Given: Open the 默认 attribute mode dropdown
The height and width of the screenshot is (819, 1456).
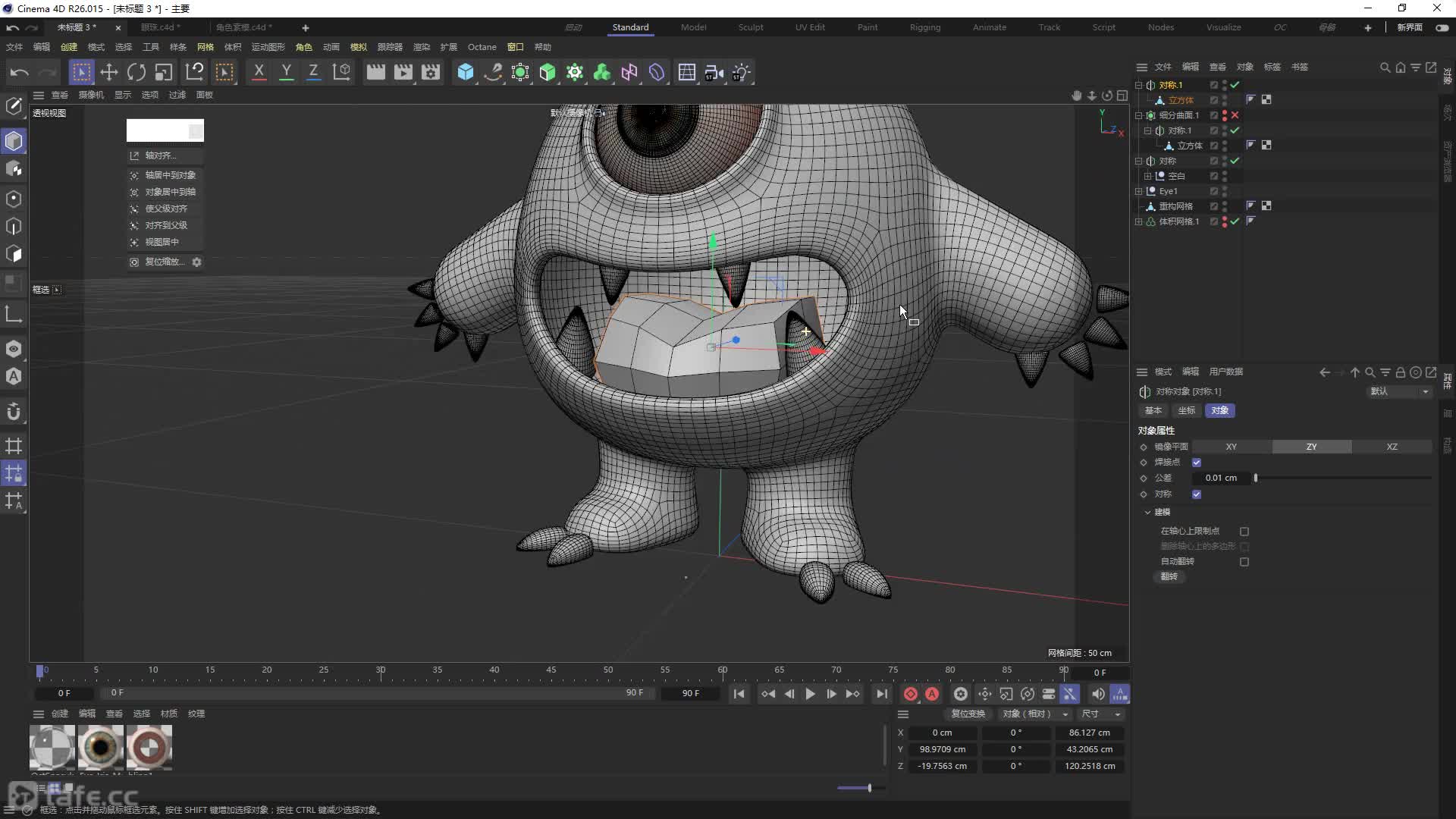Looking at the screenshot, I should click(1399, 391).
